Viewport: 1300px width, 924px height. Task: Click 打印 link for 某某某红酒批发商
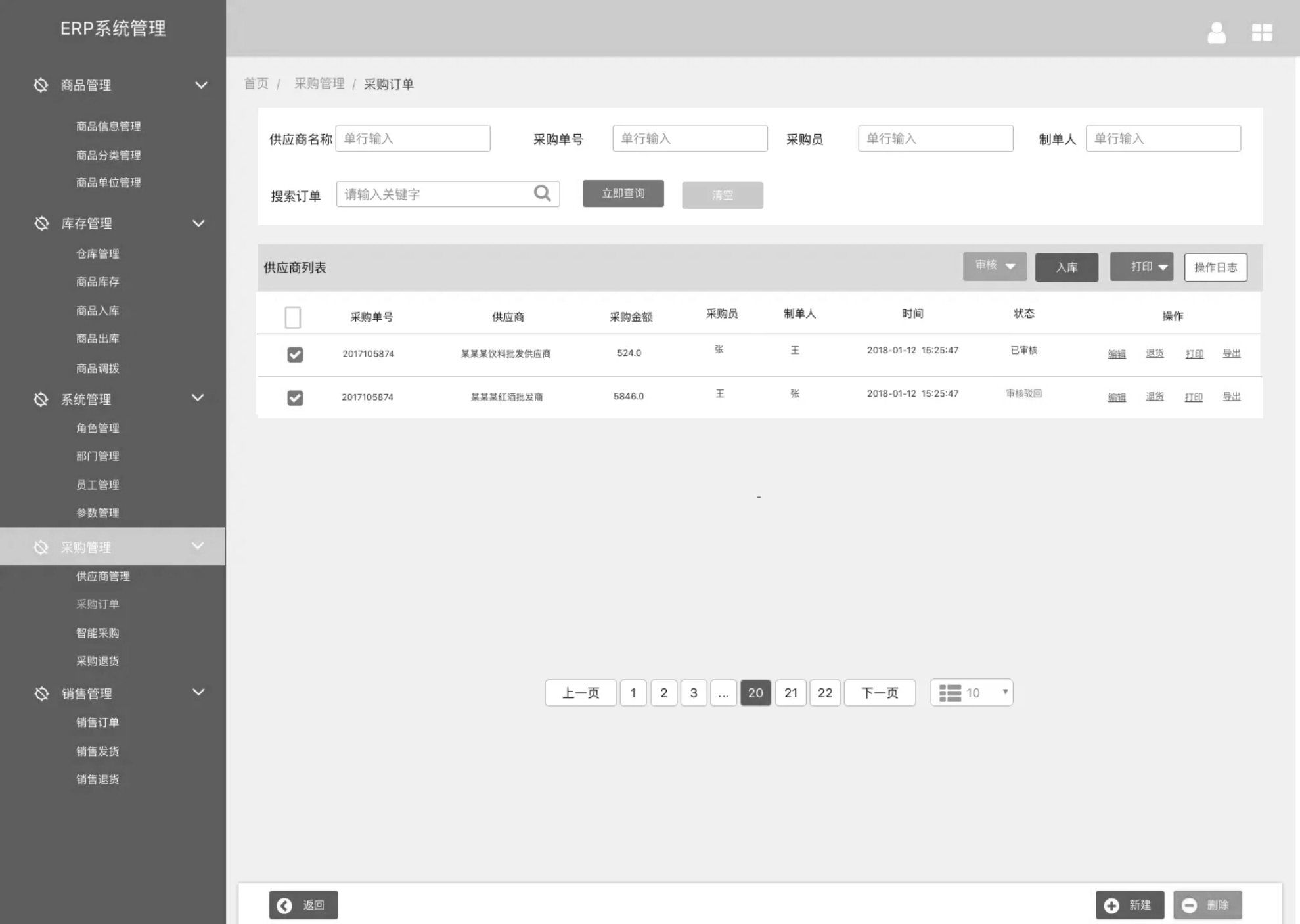click(x=1194, y=397)
